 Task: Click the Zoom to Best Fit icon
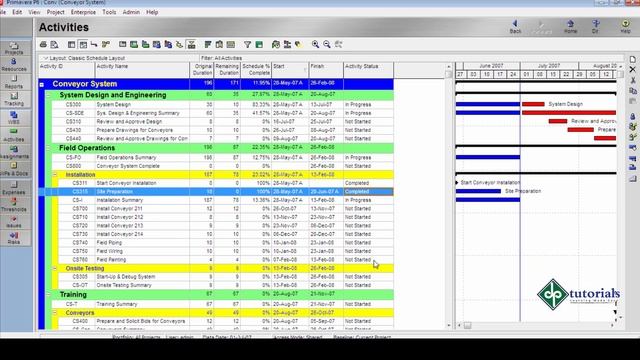(338, 44)
